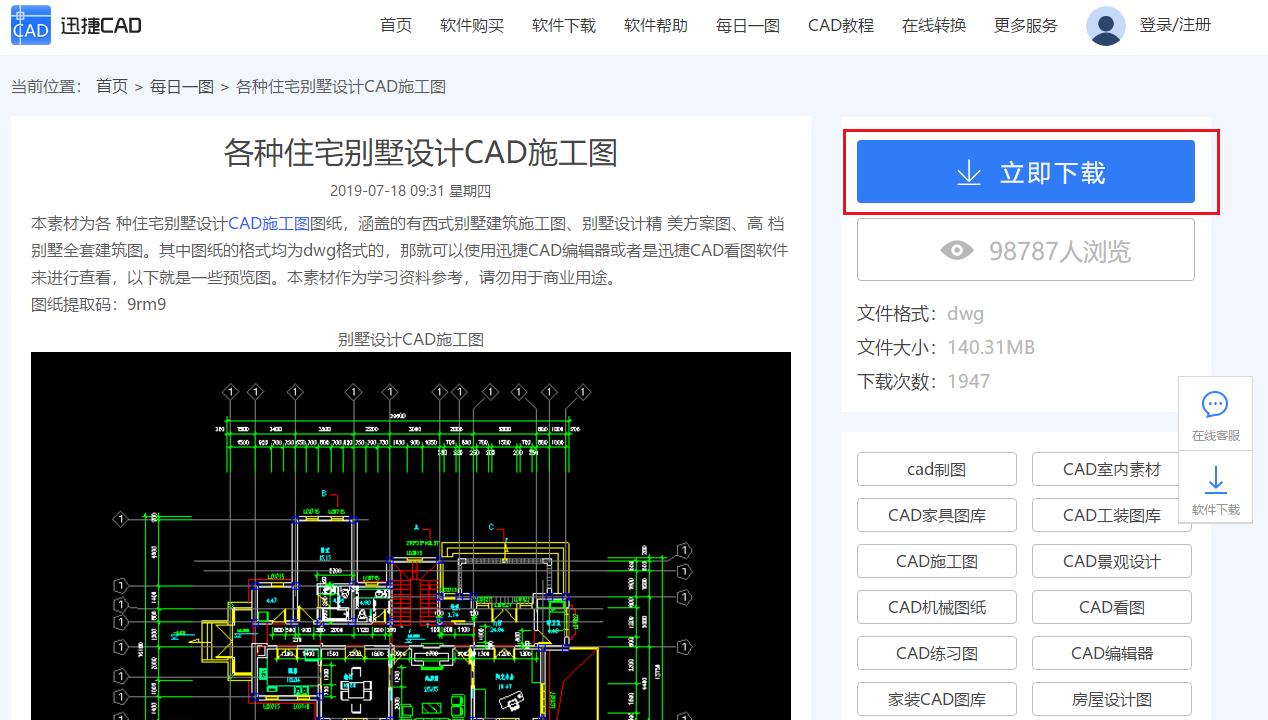1268x720 pixels.
Task: Click the 迅捷CAD logo
Action: (x=75, y=25)
